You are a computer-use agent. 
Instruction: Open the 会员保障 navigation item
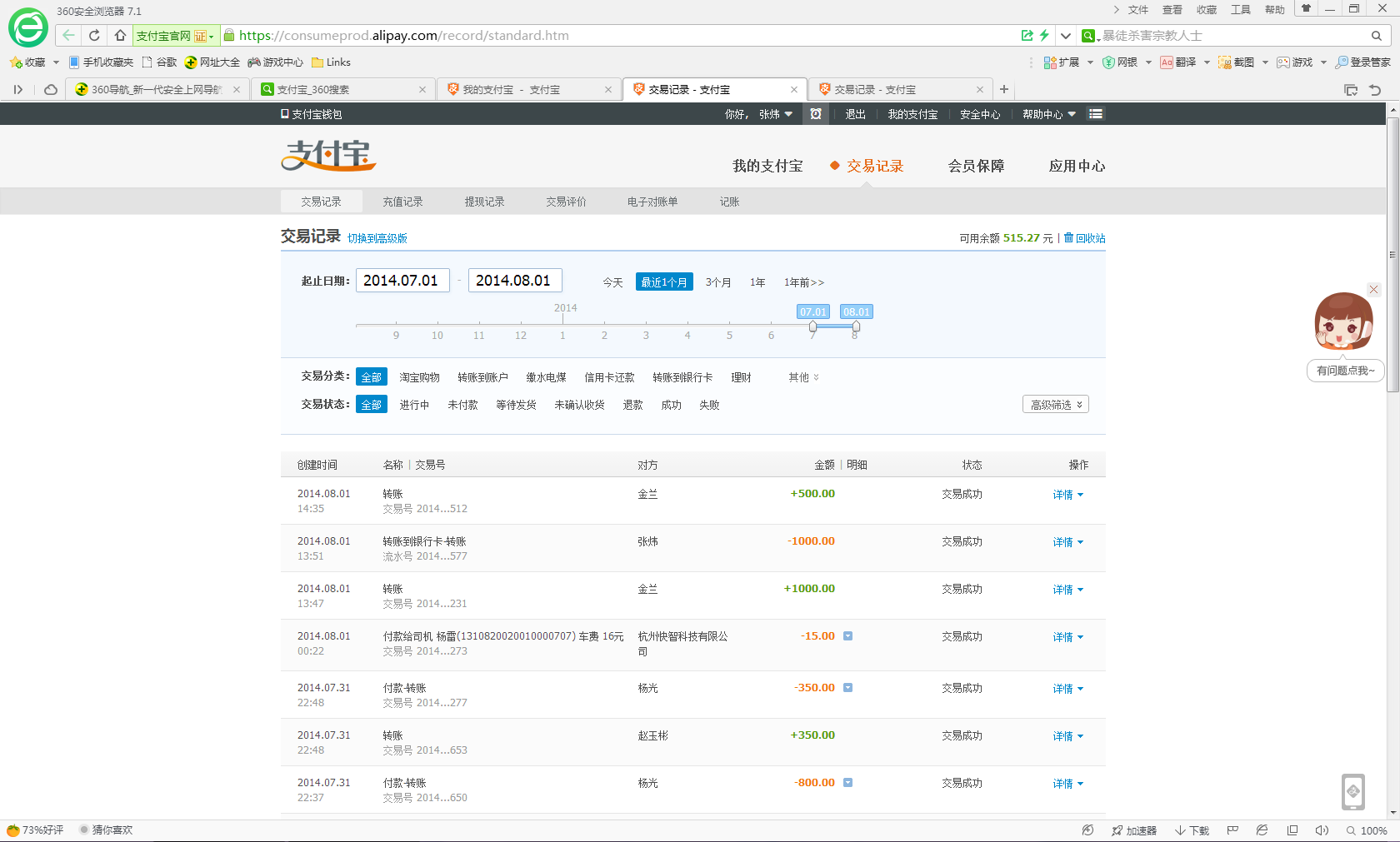976,166
